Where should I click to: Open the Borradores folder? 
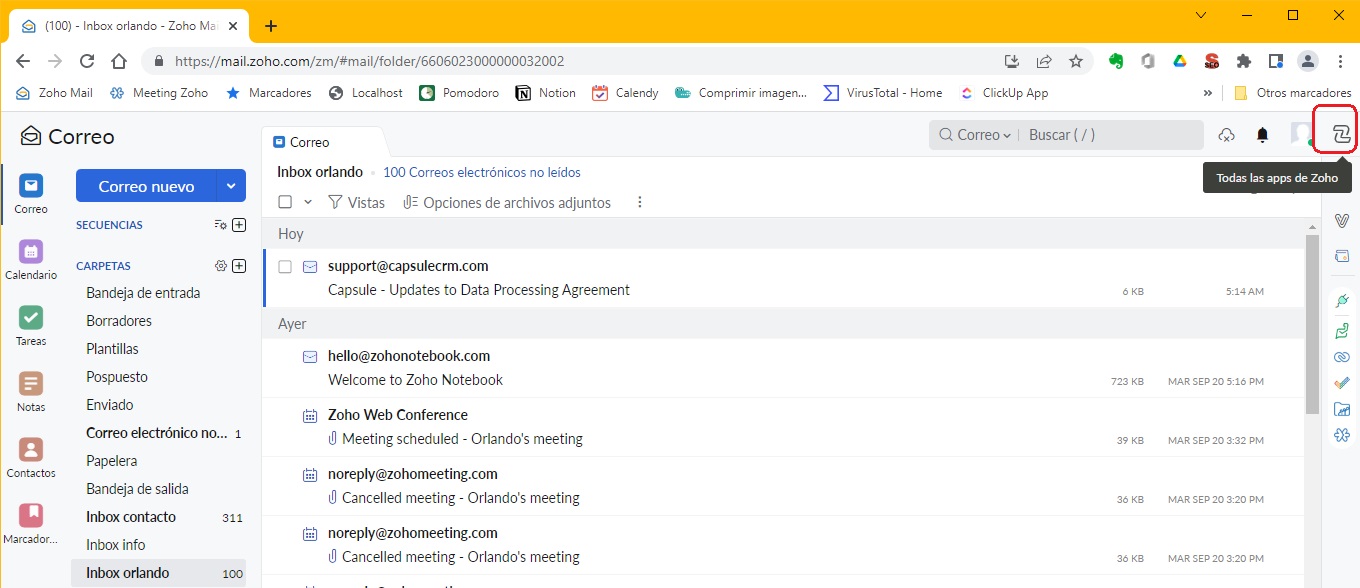tap(119, 321)
